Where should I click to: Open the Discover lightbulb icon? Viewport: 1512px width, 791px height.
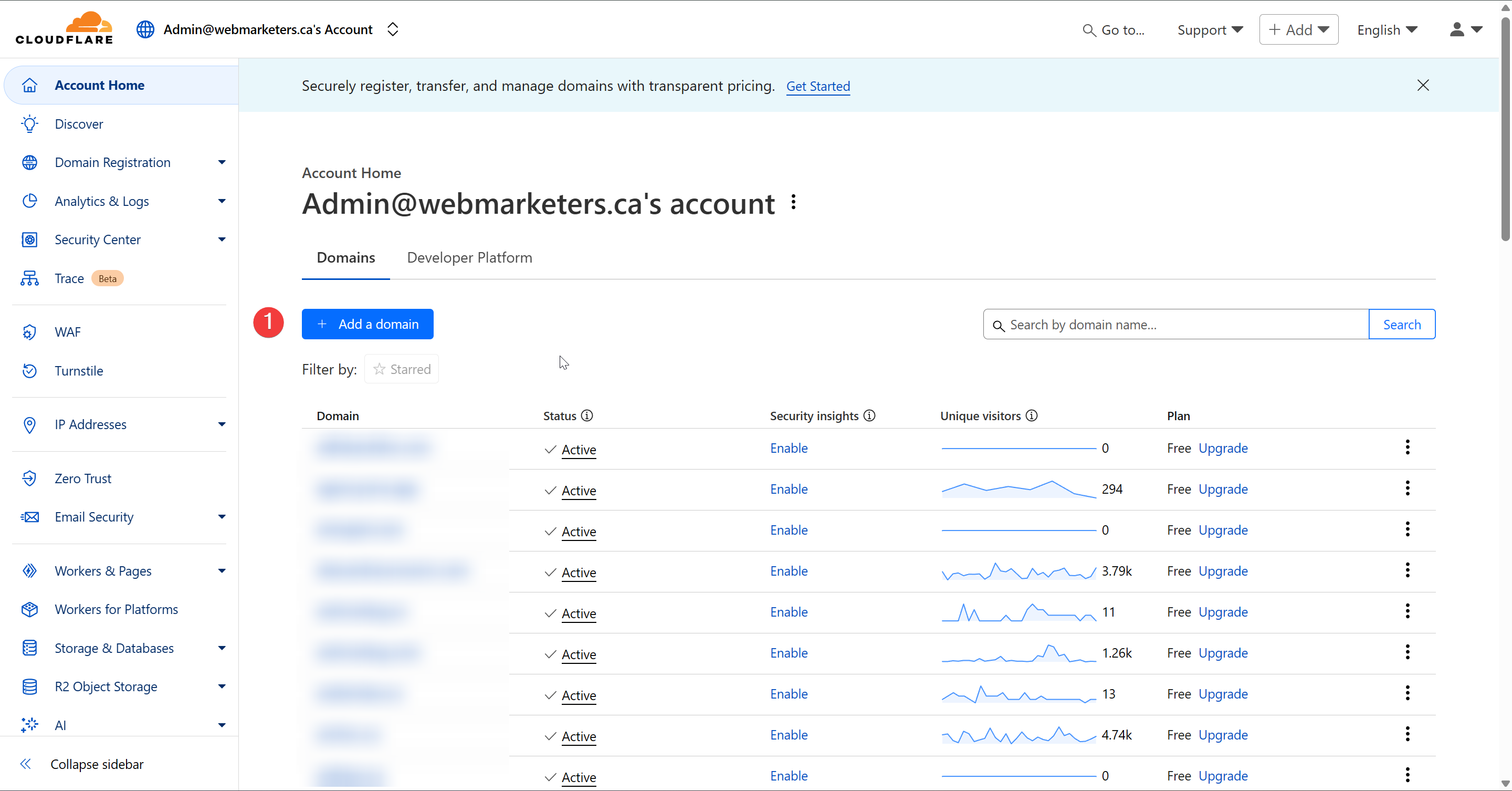29,124
